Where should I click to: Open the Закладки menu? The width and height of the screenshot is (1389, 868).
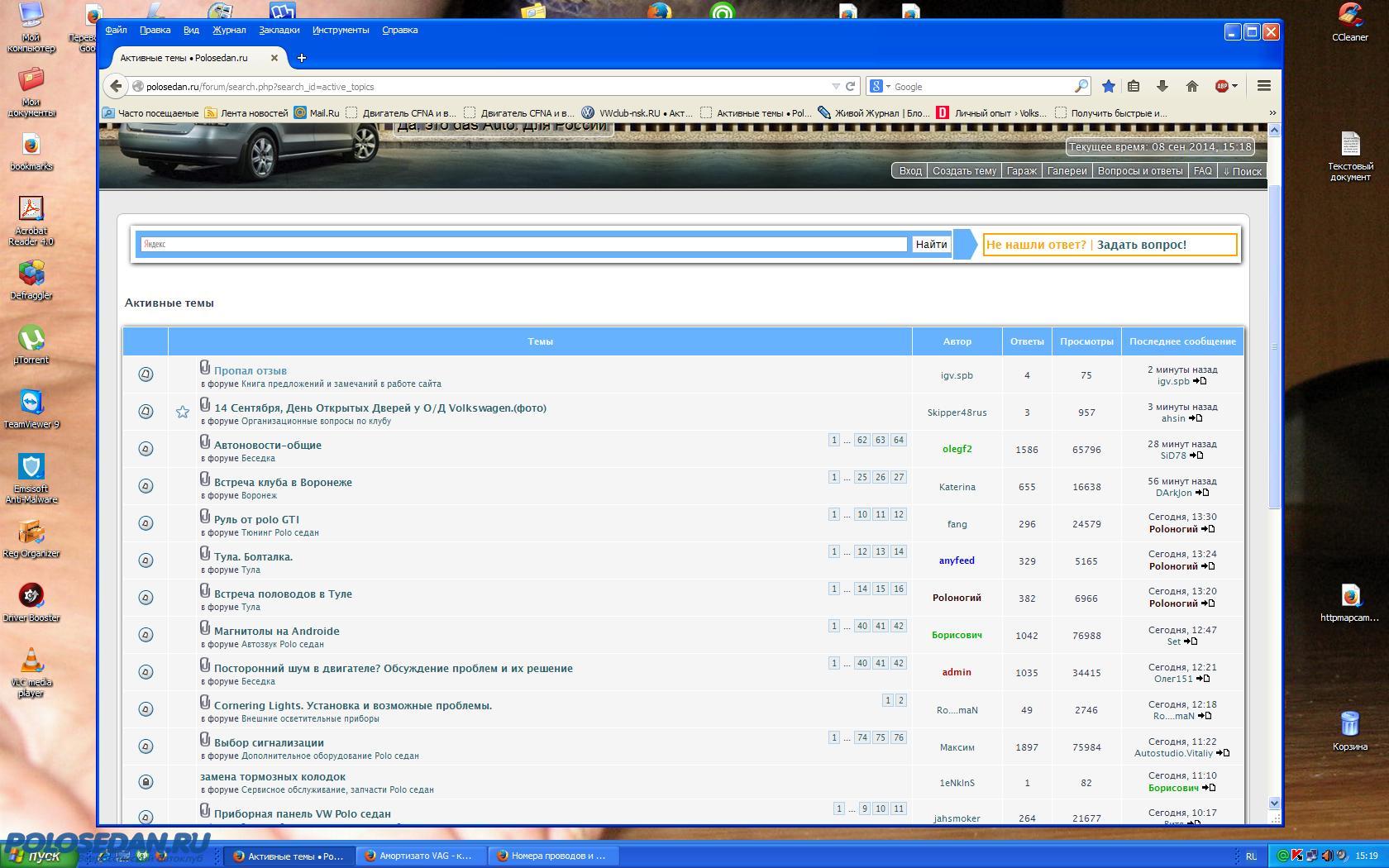[x=279, y=30]
